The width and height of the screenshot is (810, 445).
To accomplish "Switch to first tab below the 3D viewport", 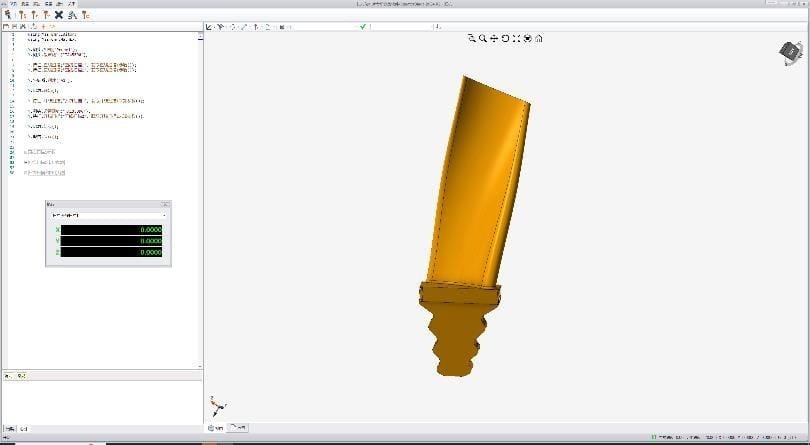I will [x=215, y=428].
